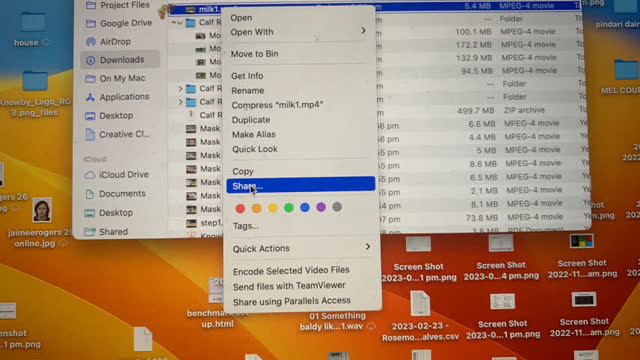Choose Get Info from context menu

click(247, 76)
